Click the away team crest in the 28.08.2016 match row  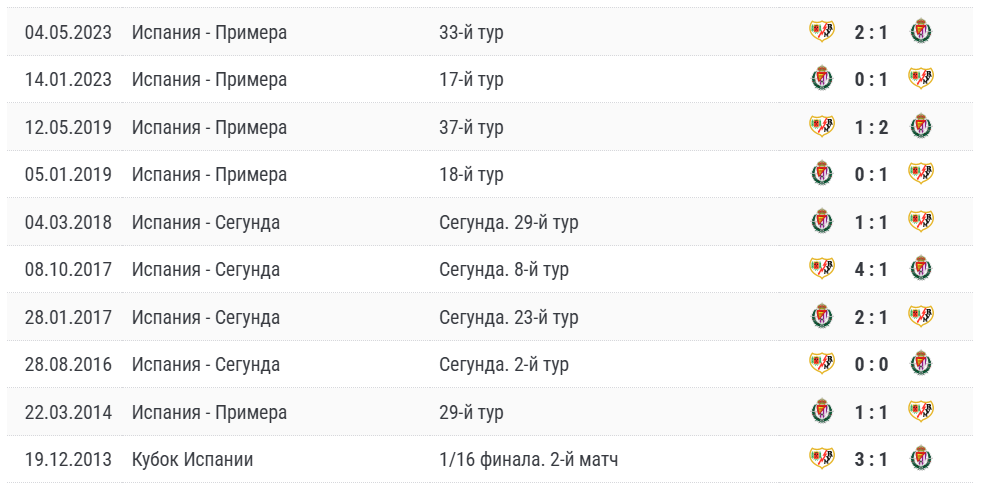tap(920, 364)
